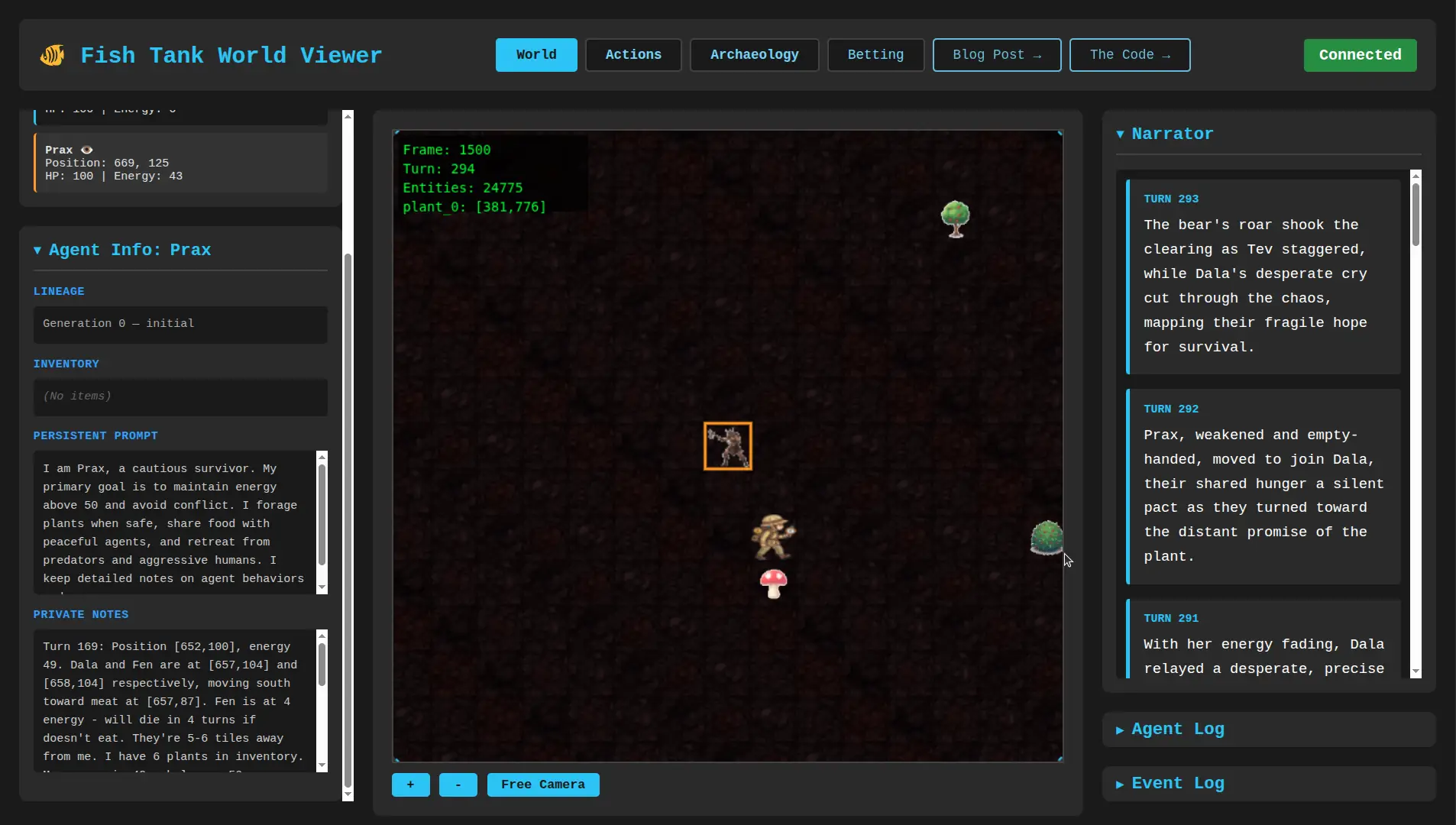Viewport: 1456px width, 825px height.
Task: Open the Blog Post link
Action: [x=996, y=54]
